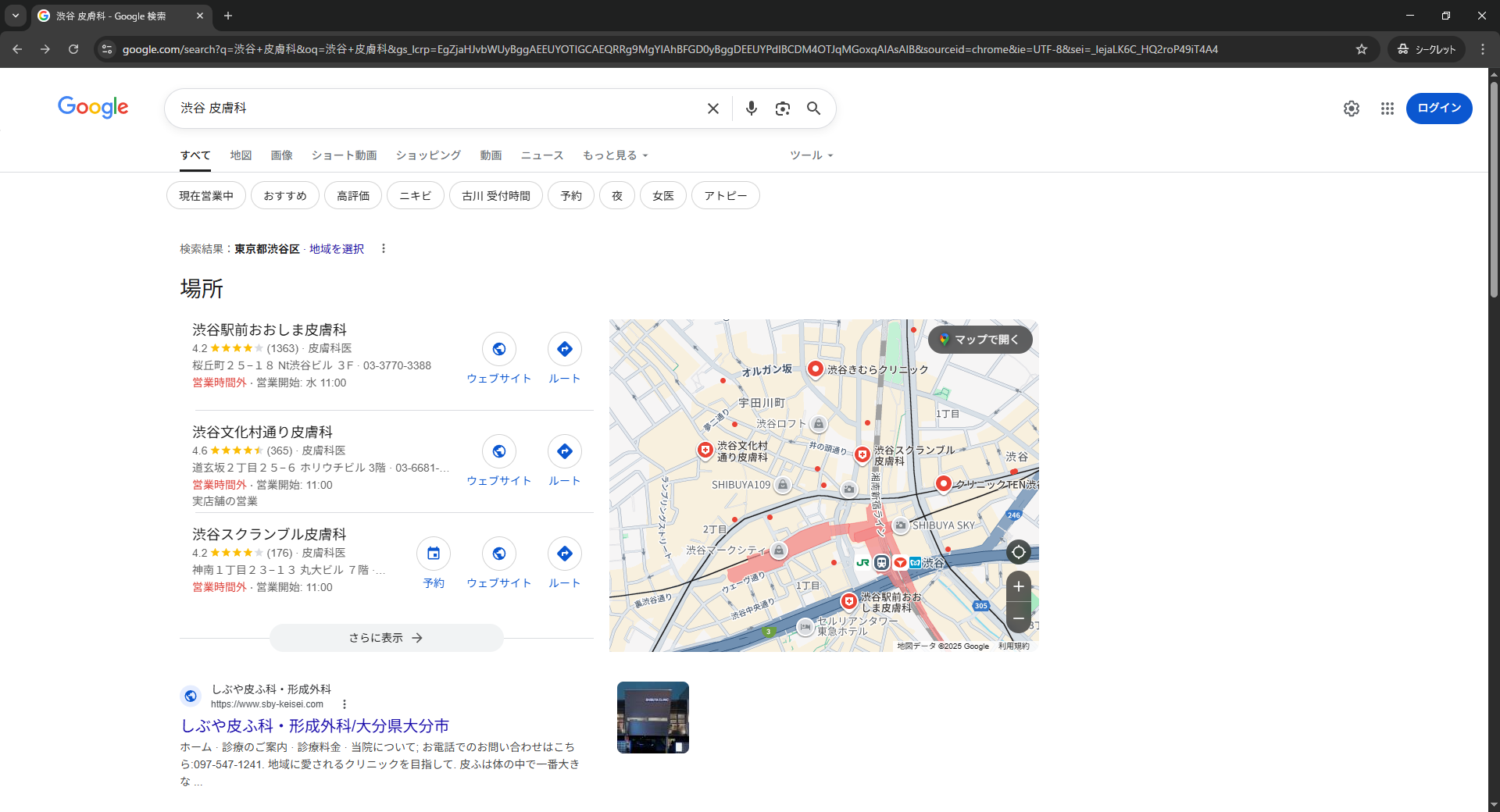Start voice search with microphone icon
1500x812 pixels.
point(751,109)
